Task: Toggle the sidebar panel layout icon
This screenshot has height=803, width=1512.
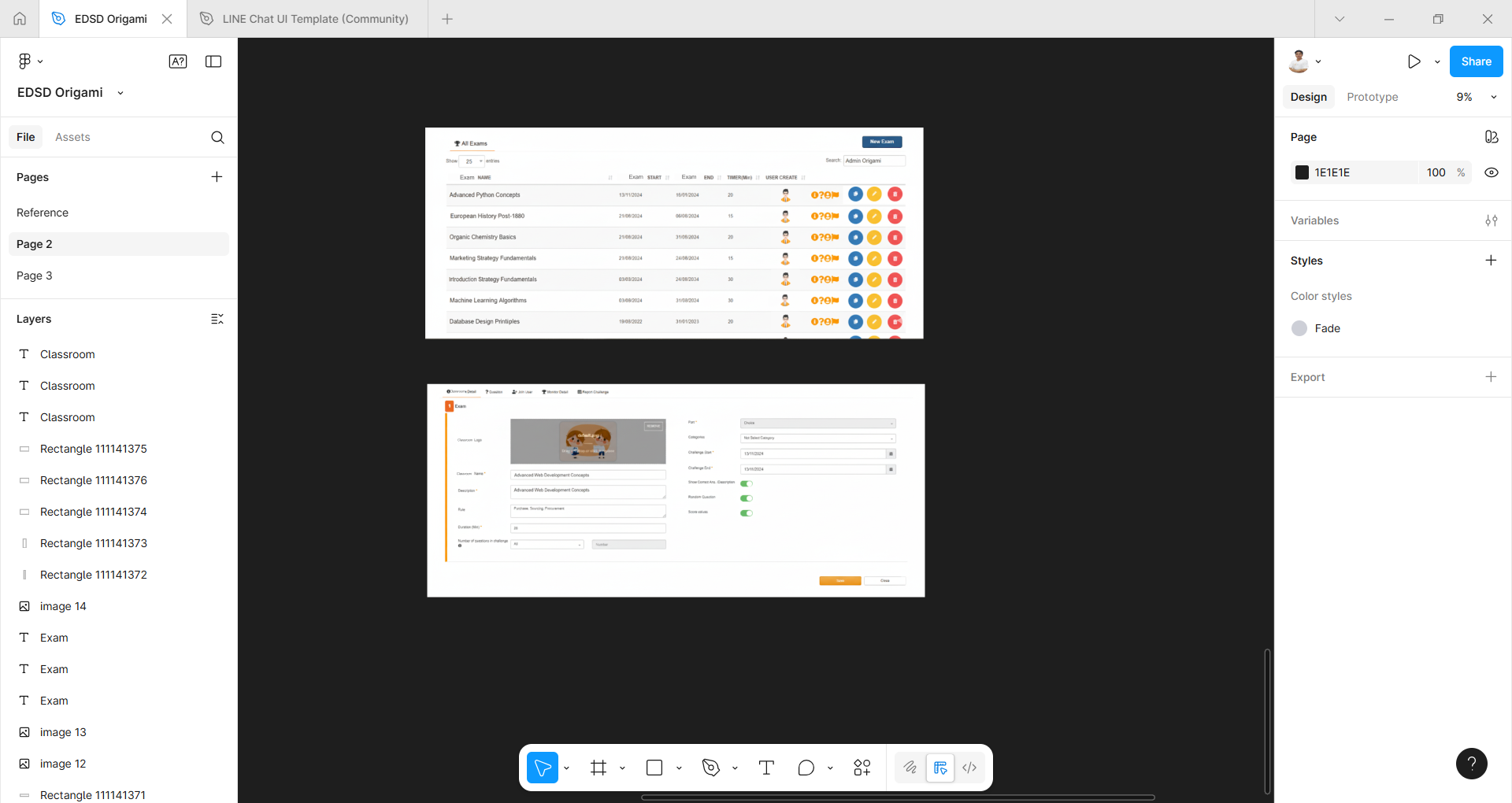Action: (213, 61)
